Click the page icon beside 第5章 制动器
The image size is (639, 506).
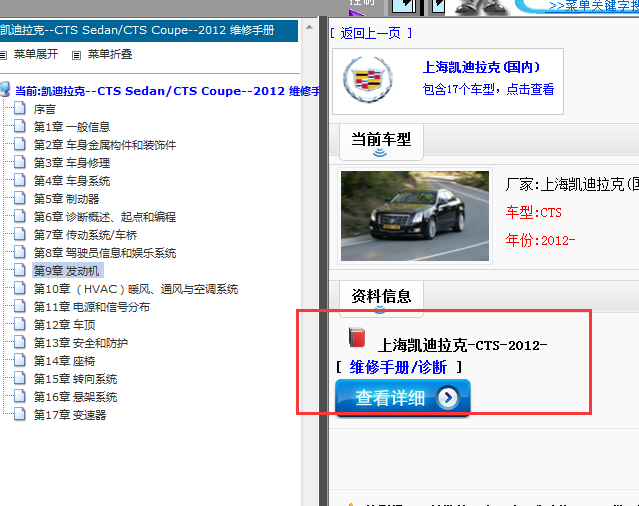pyautogui.click(x=20, y=198)
